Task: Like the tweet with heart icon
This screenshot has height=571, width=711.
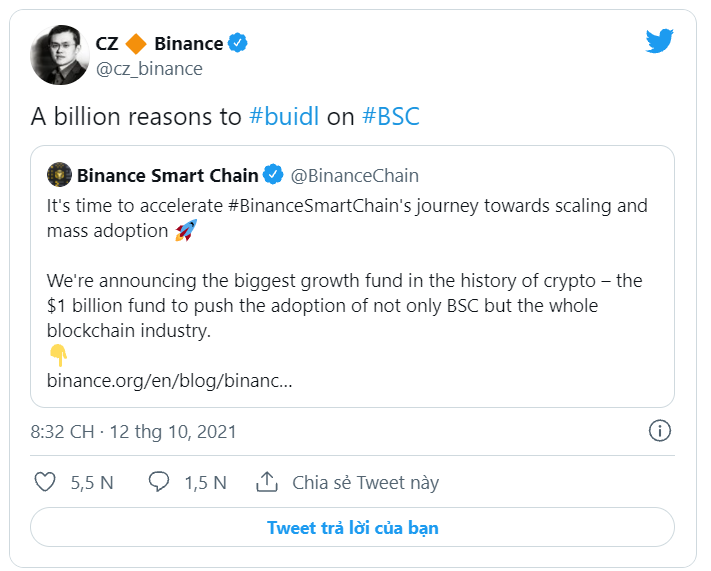Action: click(x=45, y=482)
